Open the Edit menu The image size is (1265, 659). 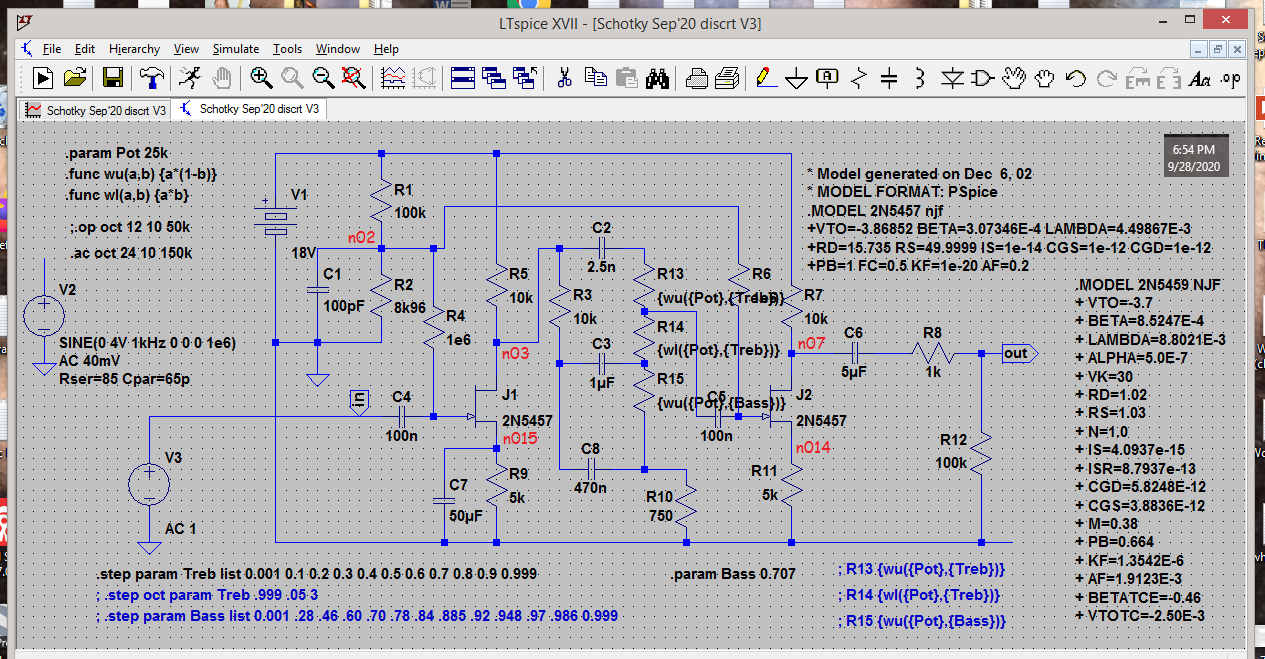(85, 48)
